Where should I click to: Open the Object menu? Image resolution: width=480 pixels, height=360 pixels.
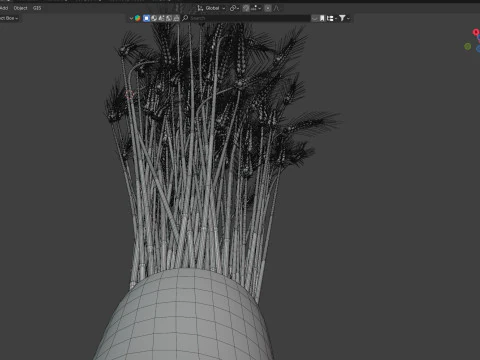coord(20,8)
